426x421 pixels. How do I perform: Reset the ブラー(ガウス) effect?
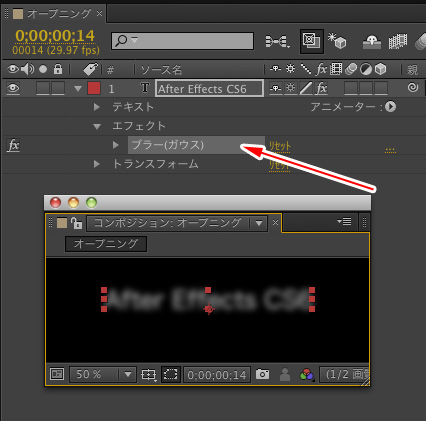pos(280,146)
